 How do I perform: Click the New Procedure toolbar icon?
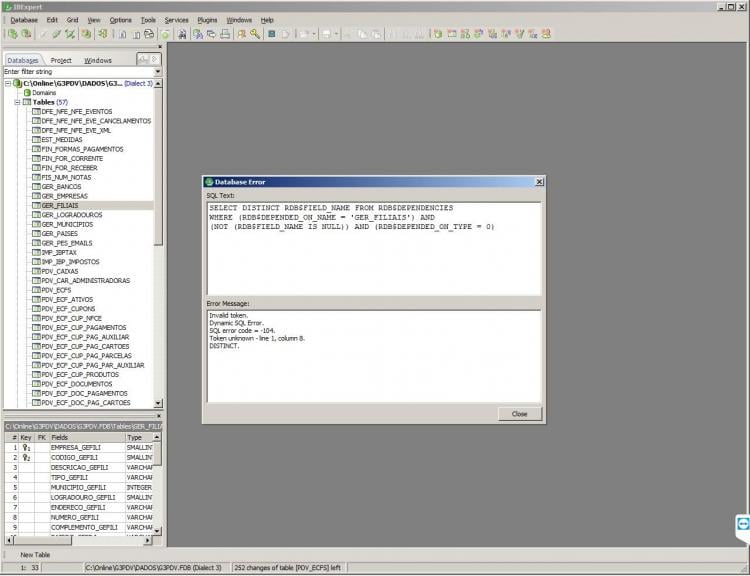pyautogui.click(x=478, y=34)
